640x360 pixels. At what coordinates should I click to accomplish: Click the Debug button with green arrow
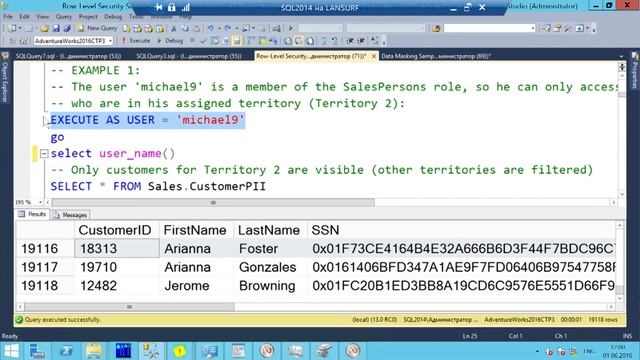click(x=170, y=41)
